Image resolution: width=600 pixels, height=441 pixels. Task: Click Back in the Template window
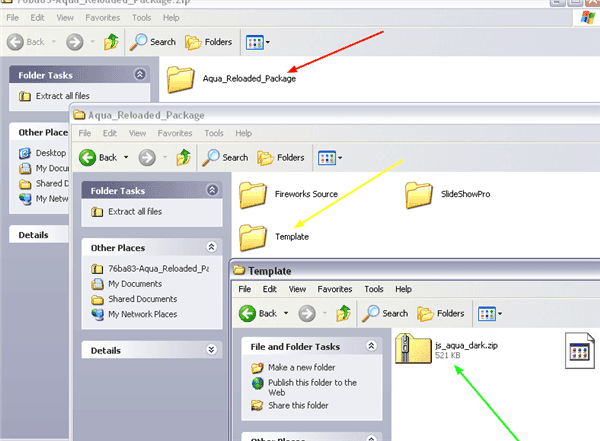coord(258,314)
